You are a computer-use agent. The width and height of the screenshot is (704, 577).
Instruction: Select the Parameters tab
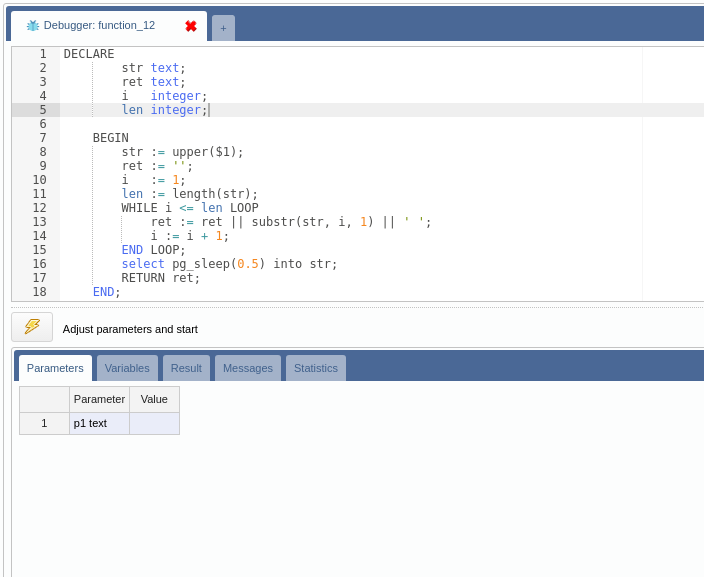click(x=55, y=368)
